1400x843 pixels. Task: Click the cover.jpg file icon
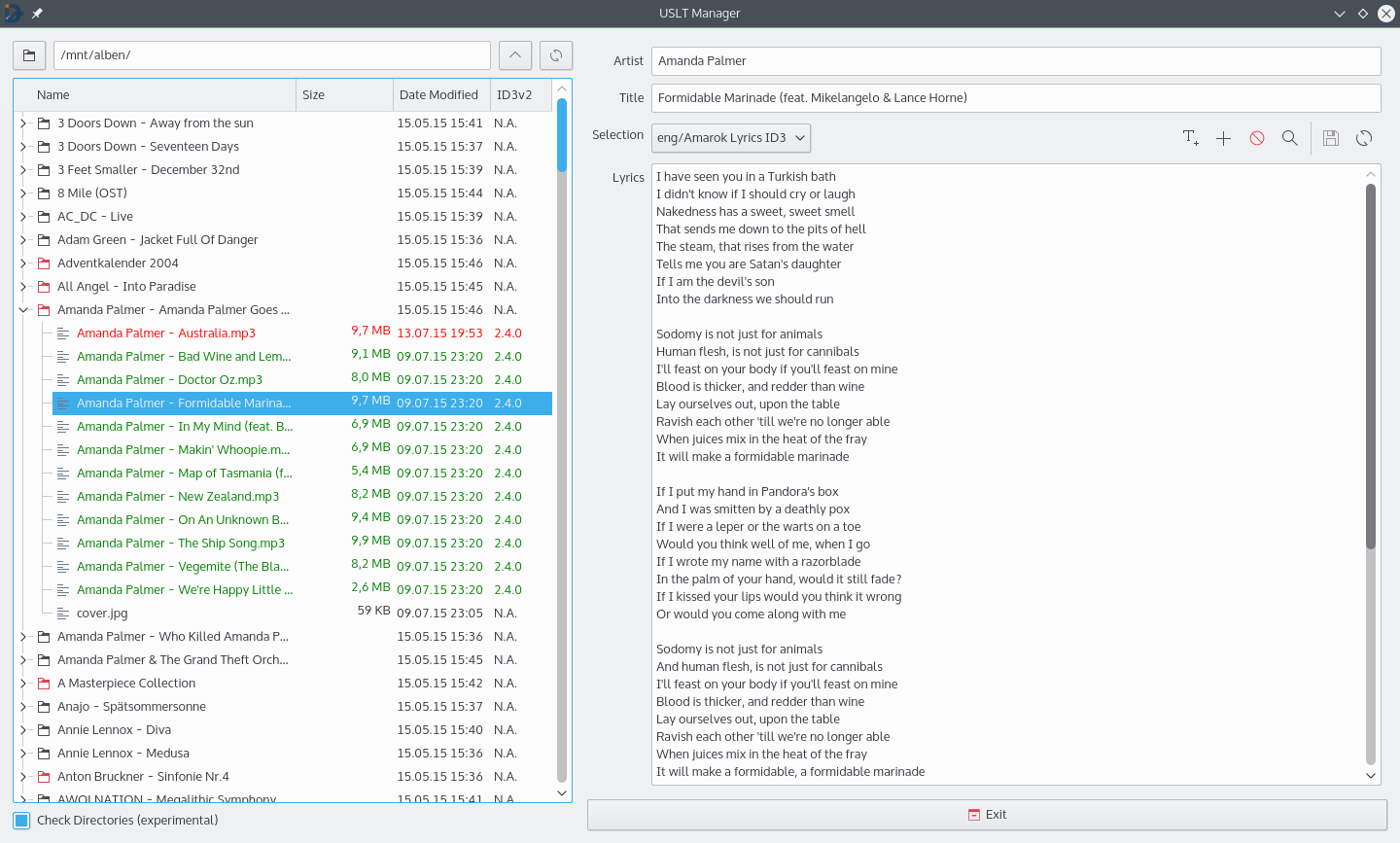point(63,614)
